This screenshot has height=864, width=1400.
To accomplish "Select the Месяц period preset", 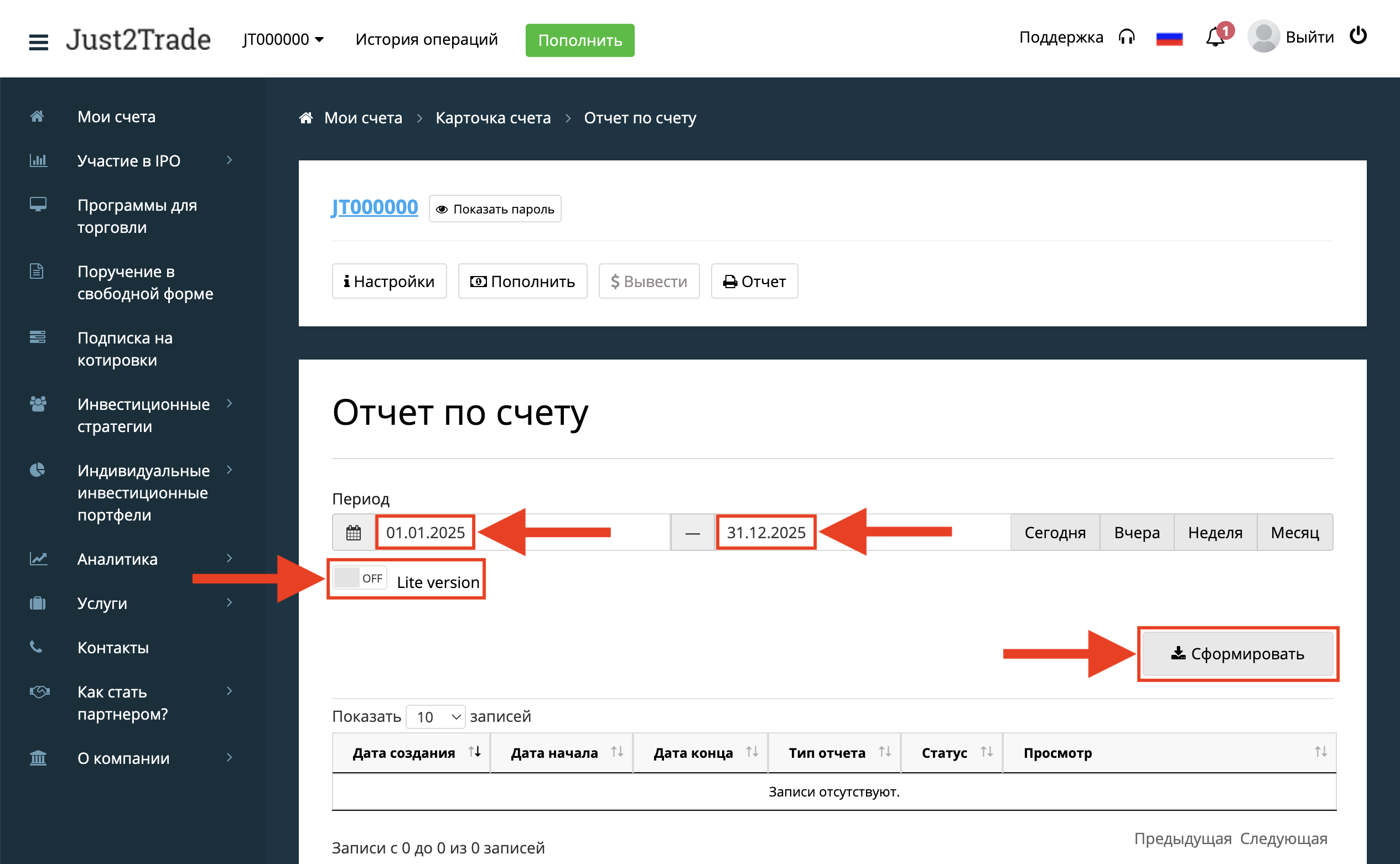I will (x=1294, y=533).
